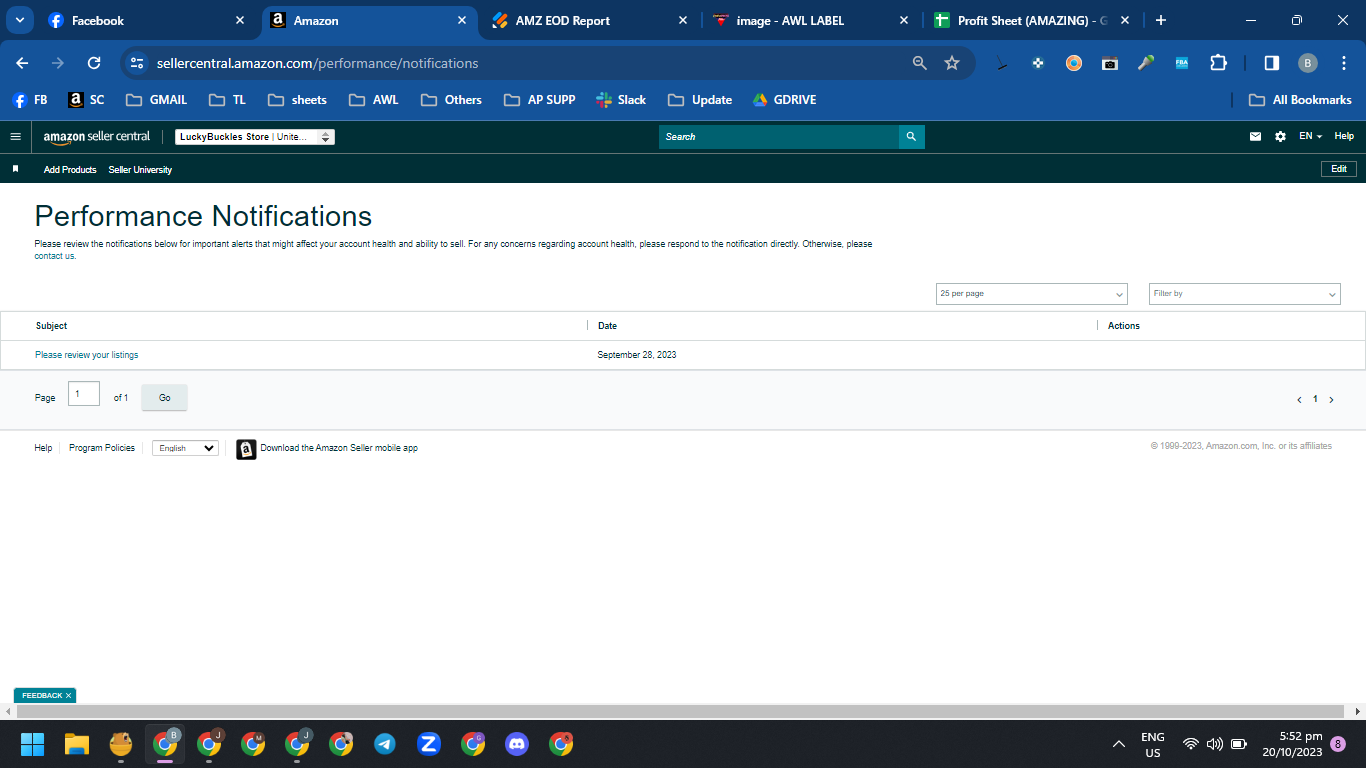
Task: Open the Please review your listings notification
Action: tap(87, 355)
